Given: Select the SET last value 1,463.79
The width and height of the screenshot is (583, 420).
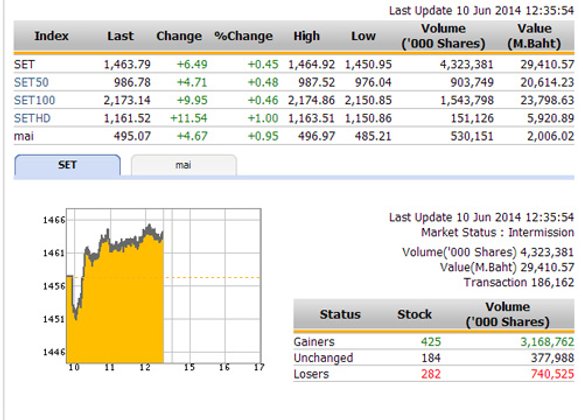Looking at the screenshot, I should click(127, 64).
